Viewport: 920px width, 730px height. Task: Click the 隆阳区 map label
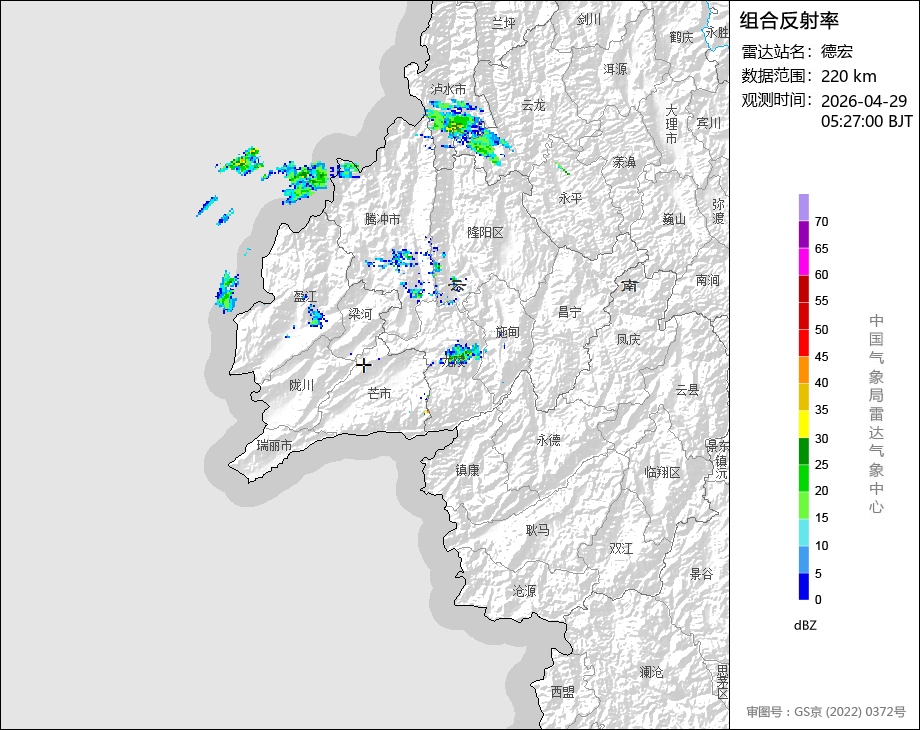coord(485,232)
